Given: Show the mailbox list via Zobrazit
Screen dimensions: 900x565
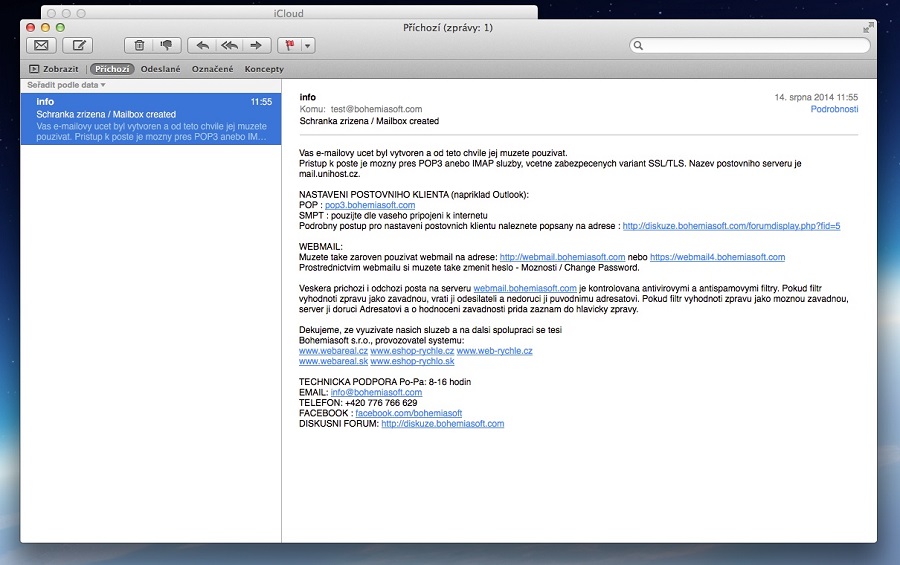Looking at the screenshot, I should pos(54,69).
